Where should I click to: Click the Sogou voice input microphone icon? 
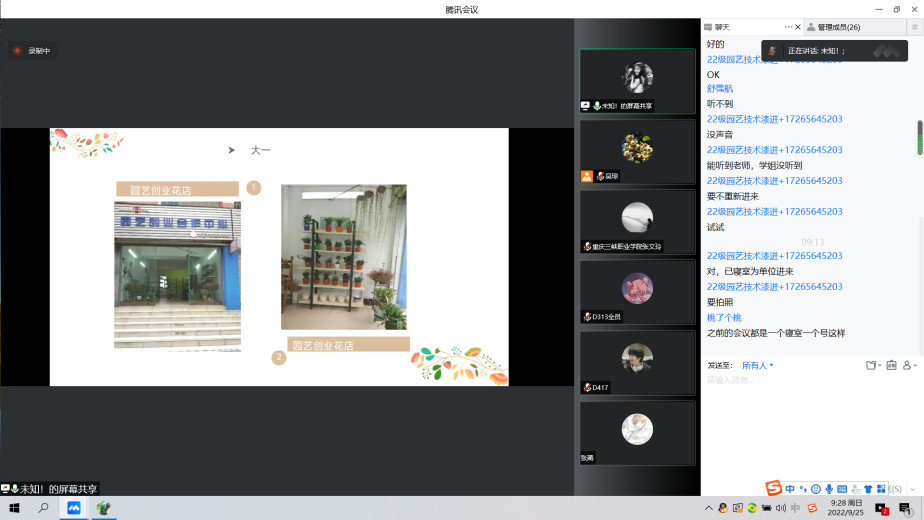tap(829, 488)
